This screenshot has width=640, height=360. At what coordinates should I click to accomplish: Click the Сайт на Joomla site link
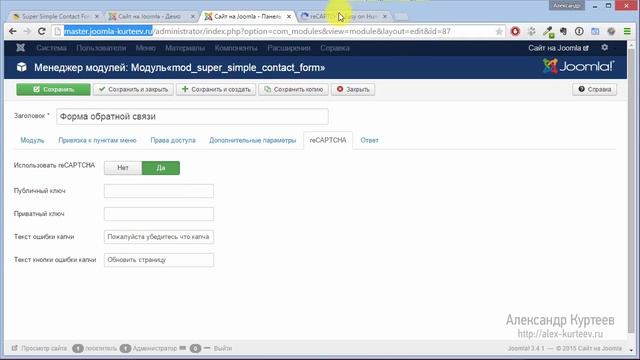pos(558,48)
